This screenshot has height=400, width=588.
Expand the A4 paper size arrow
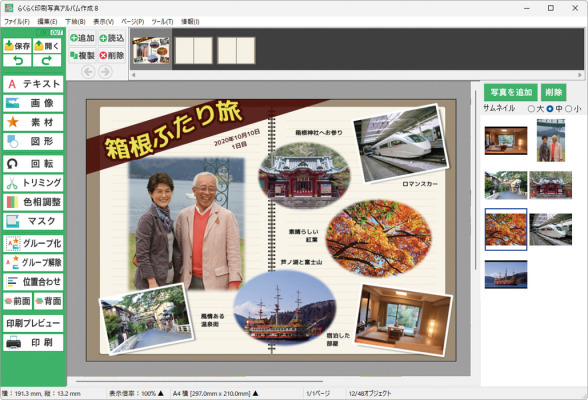255,393
